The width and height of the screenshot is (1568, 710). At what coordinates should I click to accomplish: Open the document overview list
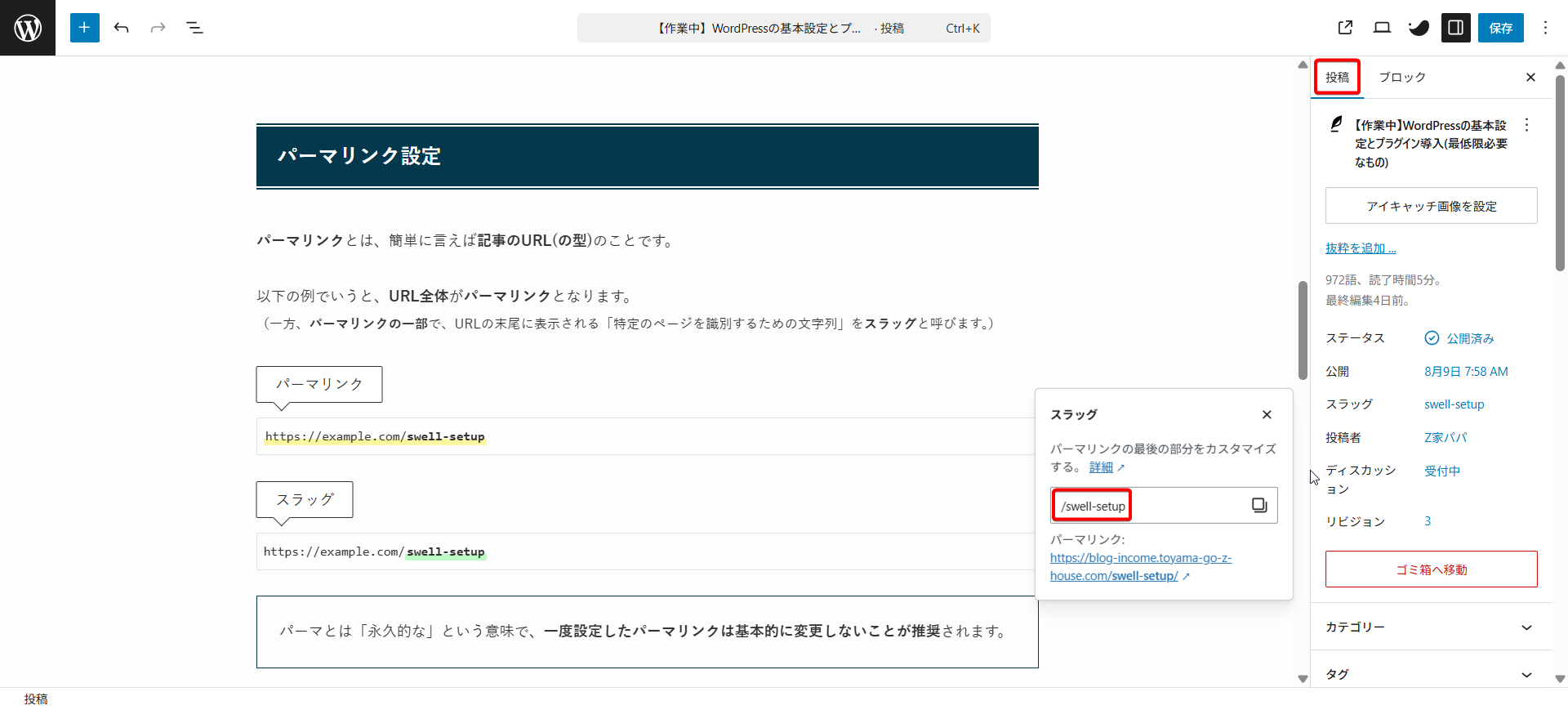[x=194, y=28]
